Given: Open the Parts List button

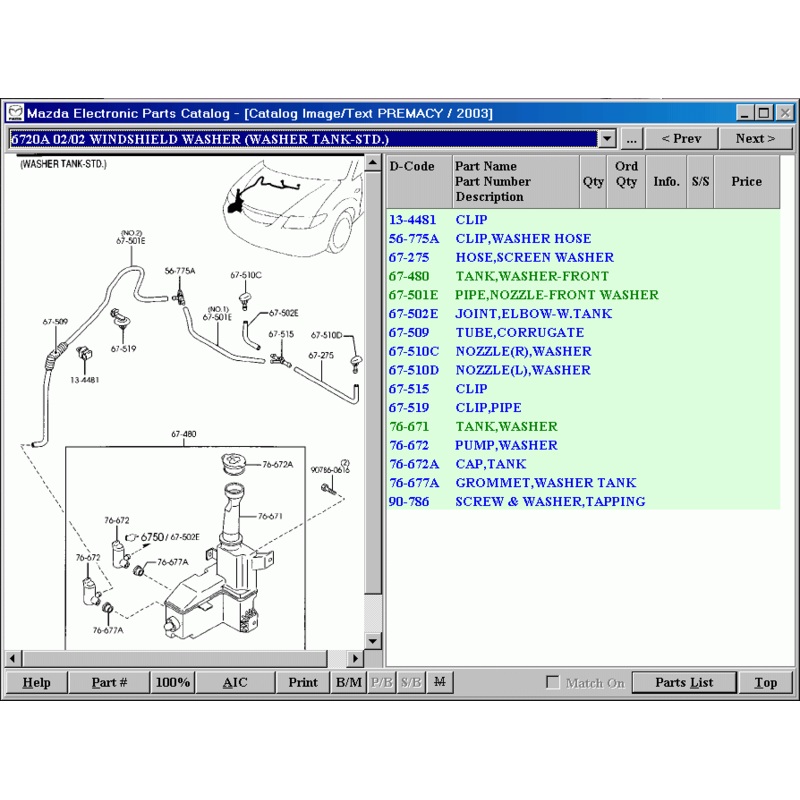Looking at the screenshot, I should [x=684, y=683].
